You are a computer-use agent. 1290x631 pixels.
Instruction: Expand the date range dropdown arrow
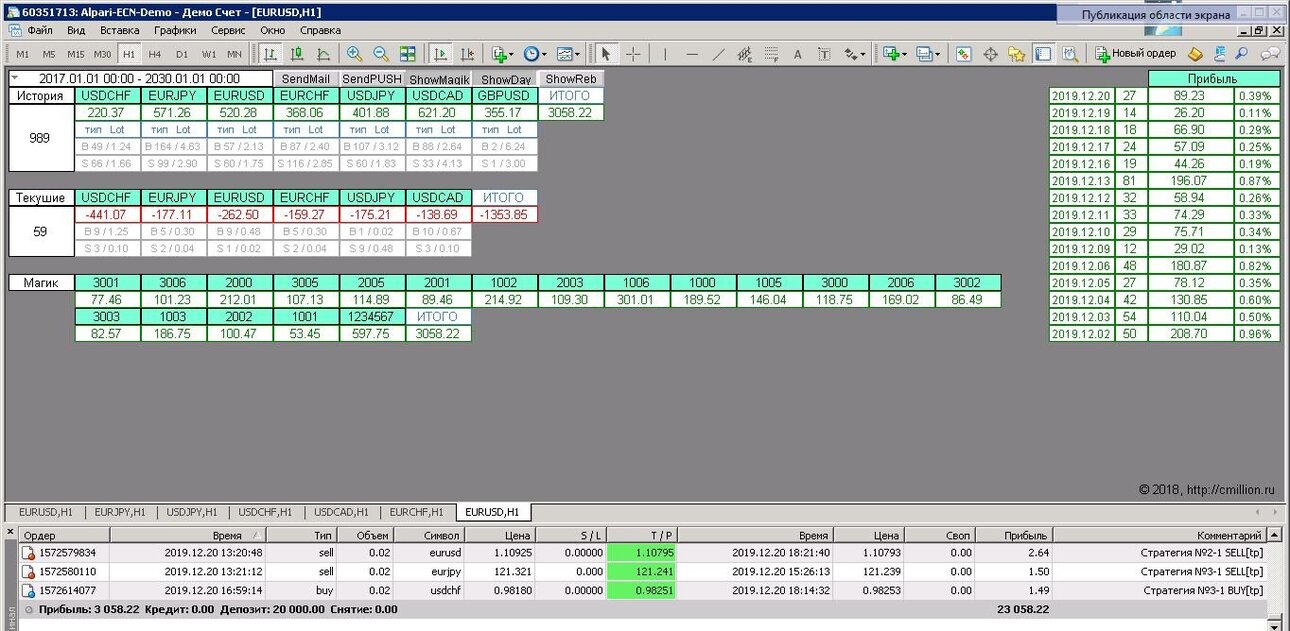pos(16,78)
